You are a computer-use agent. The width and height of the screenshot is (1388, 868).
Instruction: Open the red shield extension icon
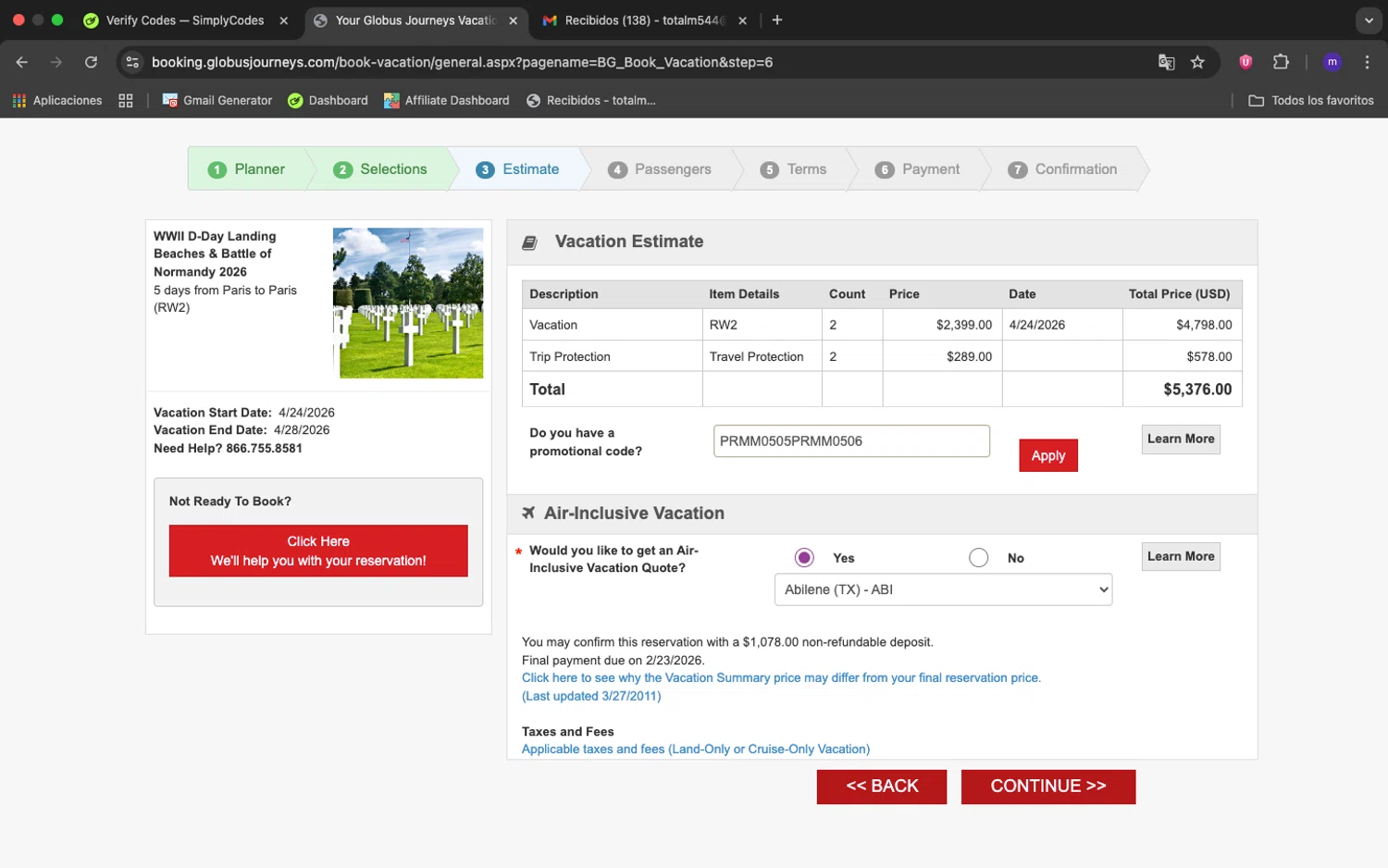click(x=1245, y=62)
